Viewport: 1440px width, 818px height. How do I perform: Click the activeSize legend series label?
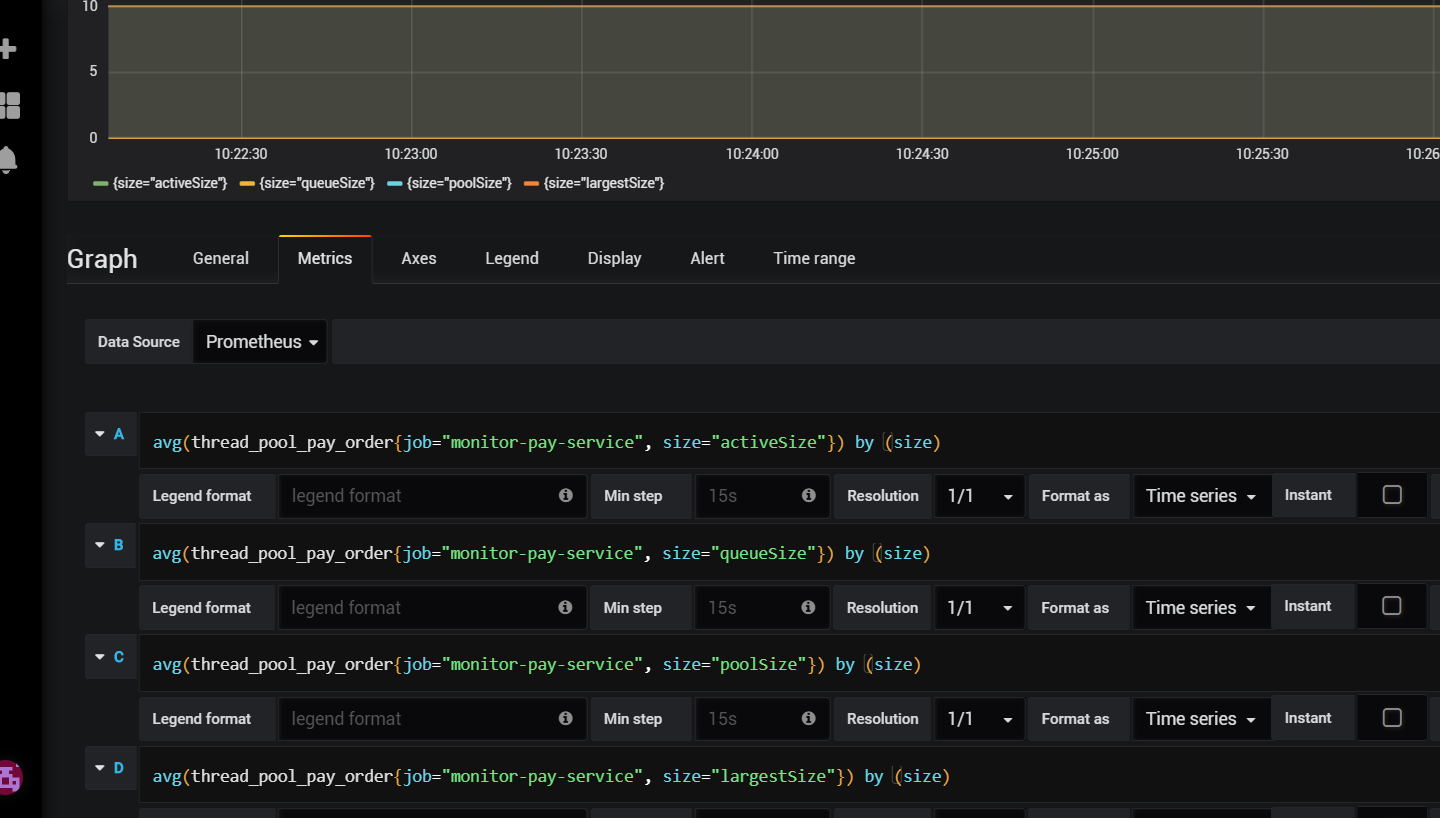(170, 183)
